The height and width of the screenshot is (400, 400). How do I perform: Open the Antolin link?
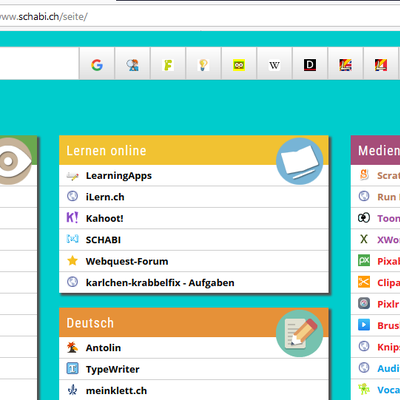[x=103, y=348]
